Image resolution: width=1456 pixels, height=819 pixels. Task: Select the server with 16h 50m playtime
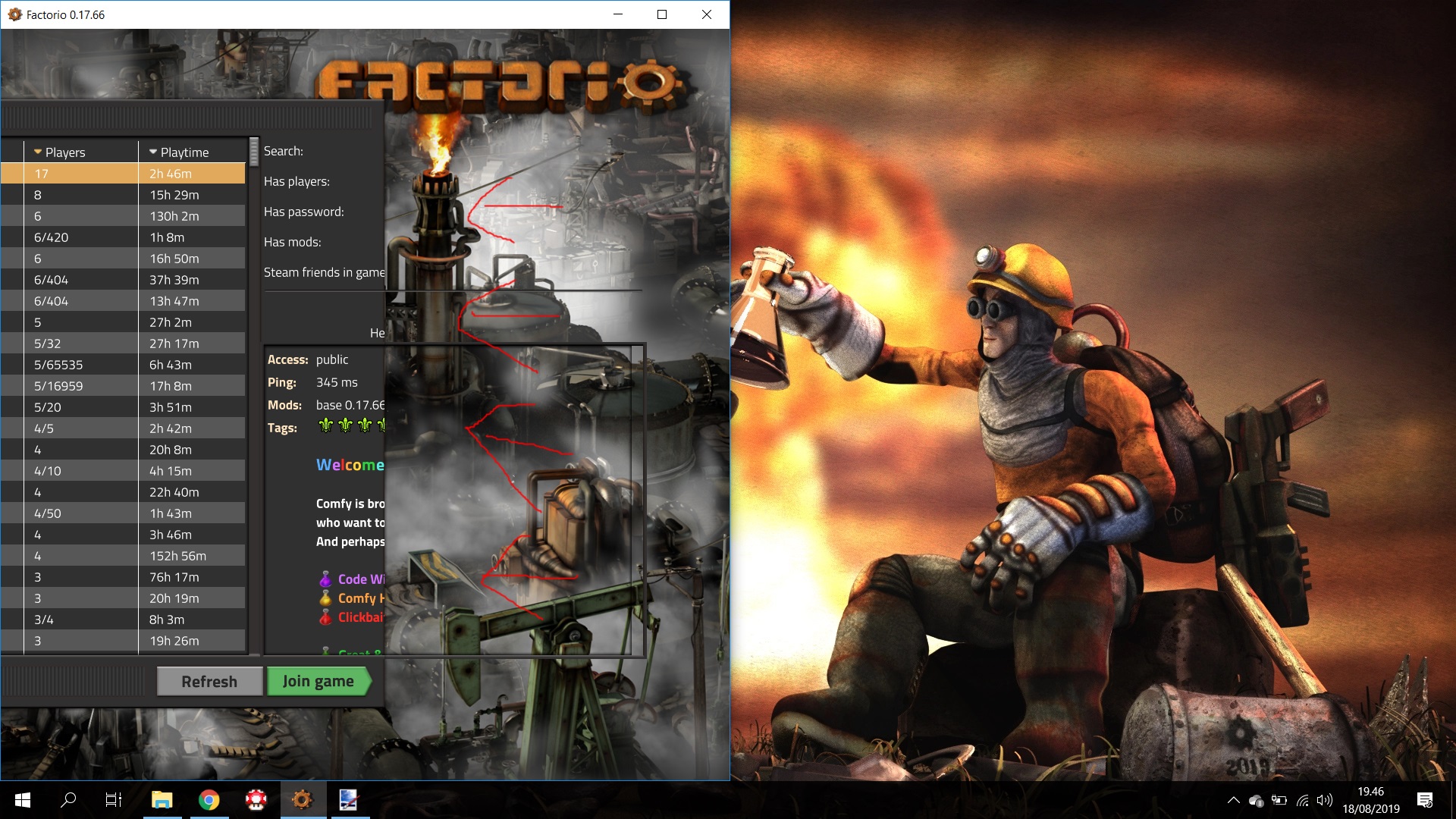point(123,259)
